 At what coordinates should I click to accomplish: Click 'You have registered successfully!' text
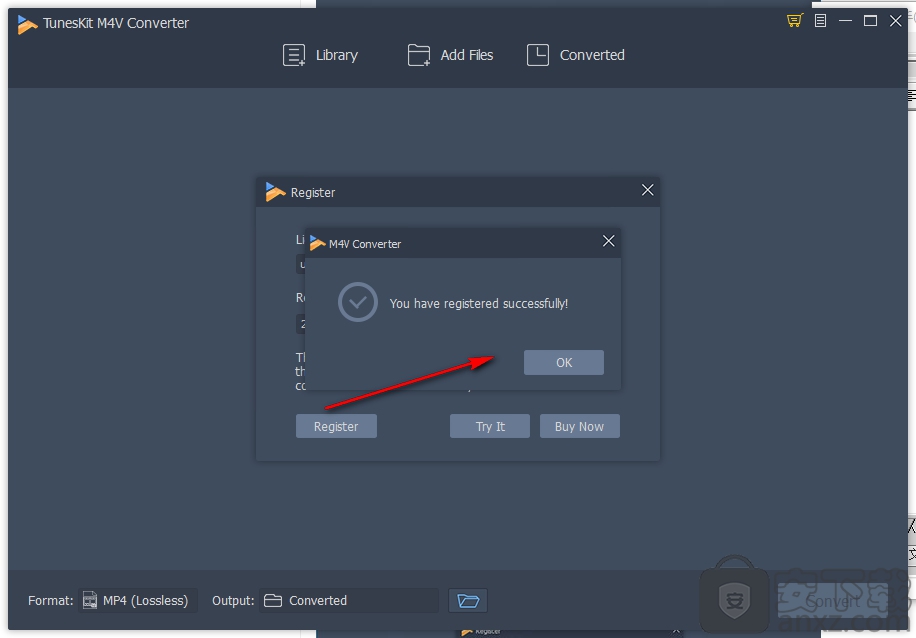(478, 304)
